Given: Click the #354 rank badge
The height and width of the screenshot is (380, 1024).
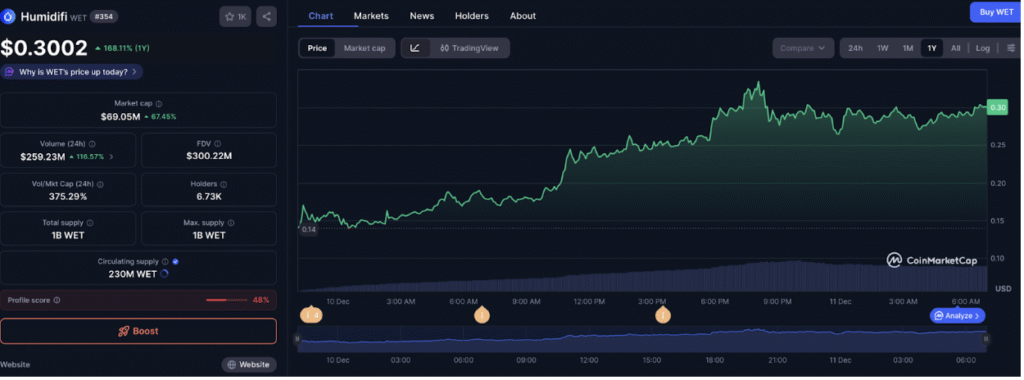Looking at the screenshot, I should (x=103, y=17).
